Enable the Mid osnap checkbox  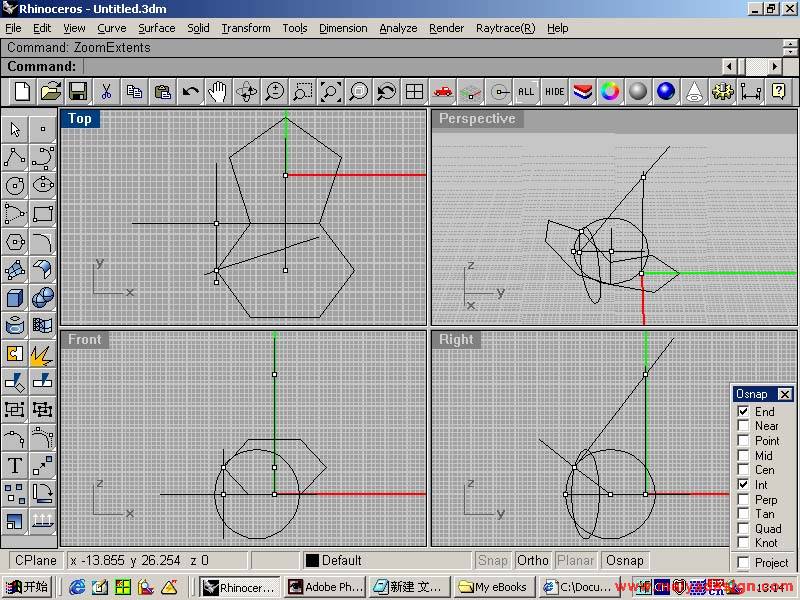click(x=743, y=456)
